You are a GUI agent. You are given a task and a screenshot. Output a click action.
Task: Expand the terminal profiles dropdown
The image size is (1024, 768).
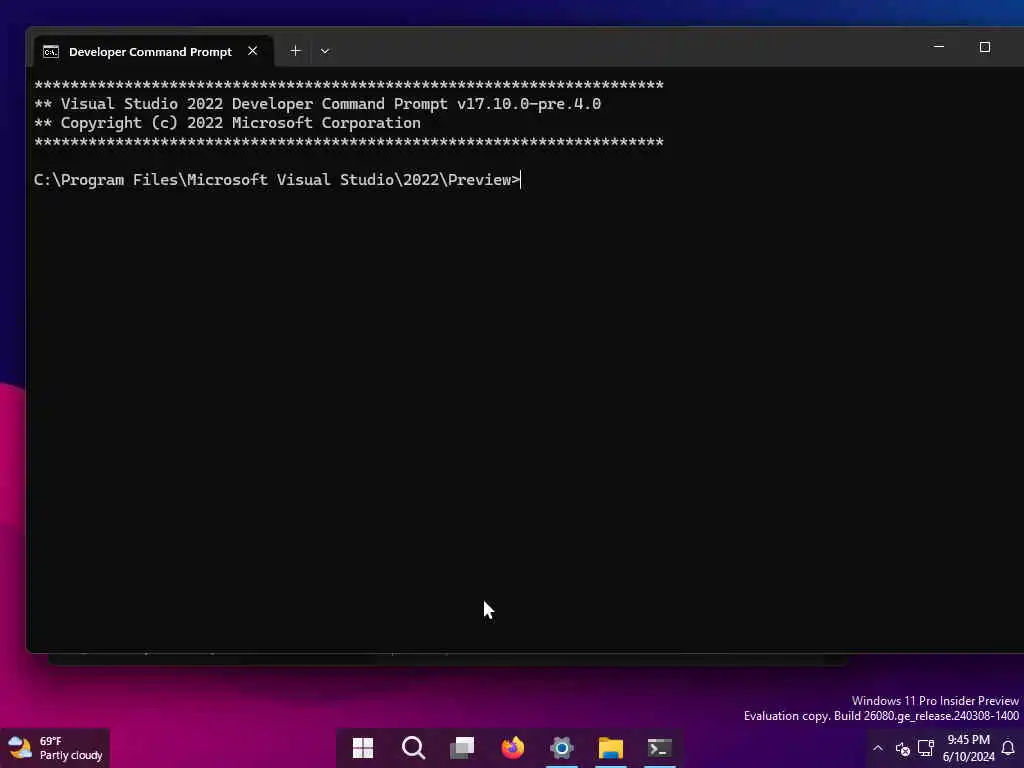pos(325,51)
